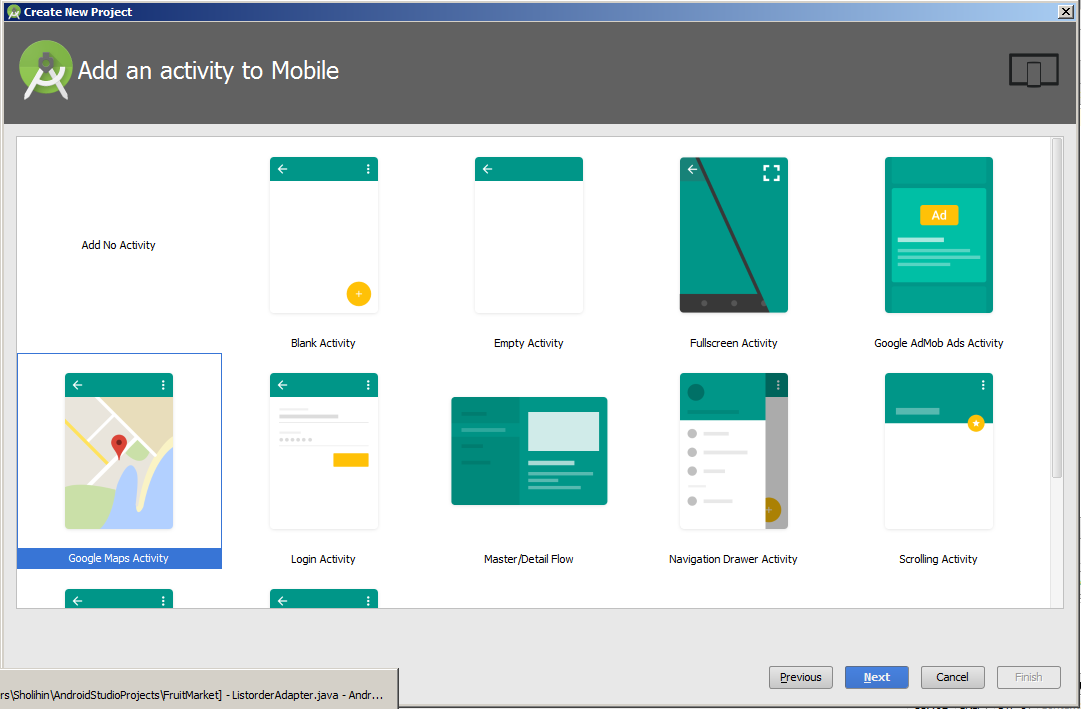Screen dimensions: 1081x709
Task: Click the overflow dots on Blank Activity thumbnail
Action: 368,169
